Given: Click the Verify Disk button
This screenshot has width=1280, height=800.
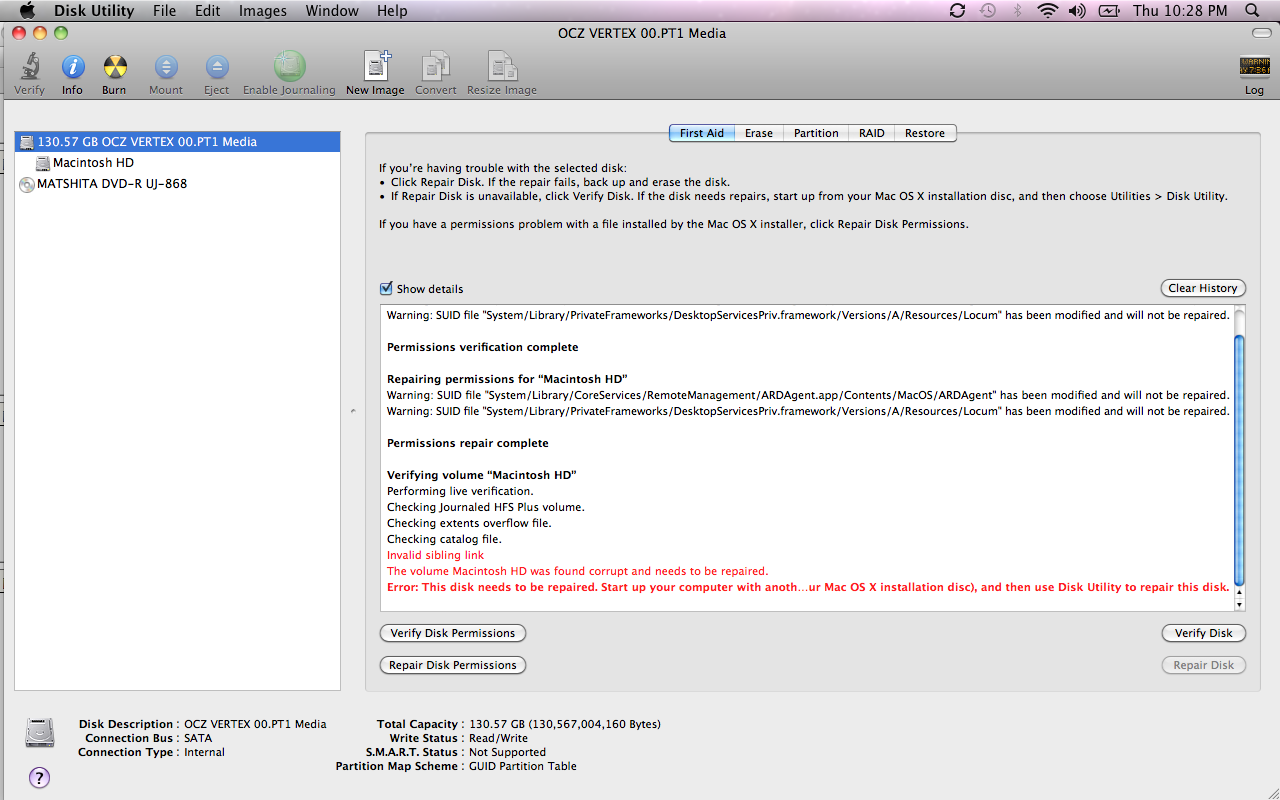Looking at the screenshot, I should (x=1203, y=633).
